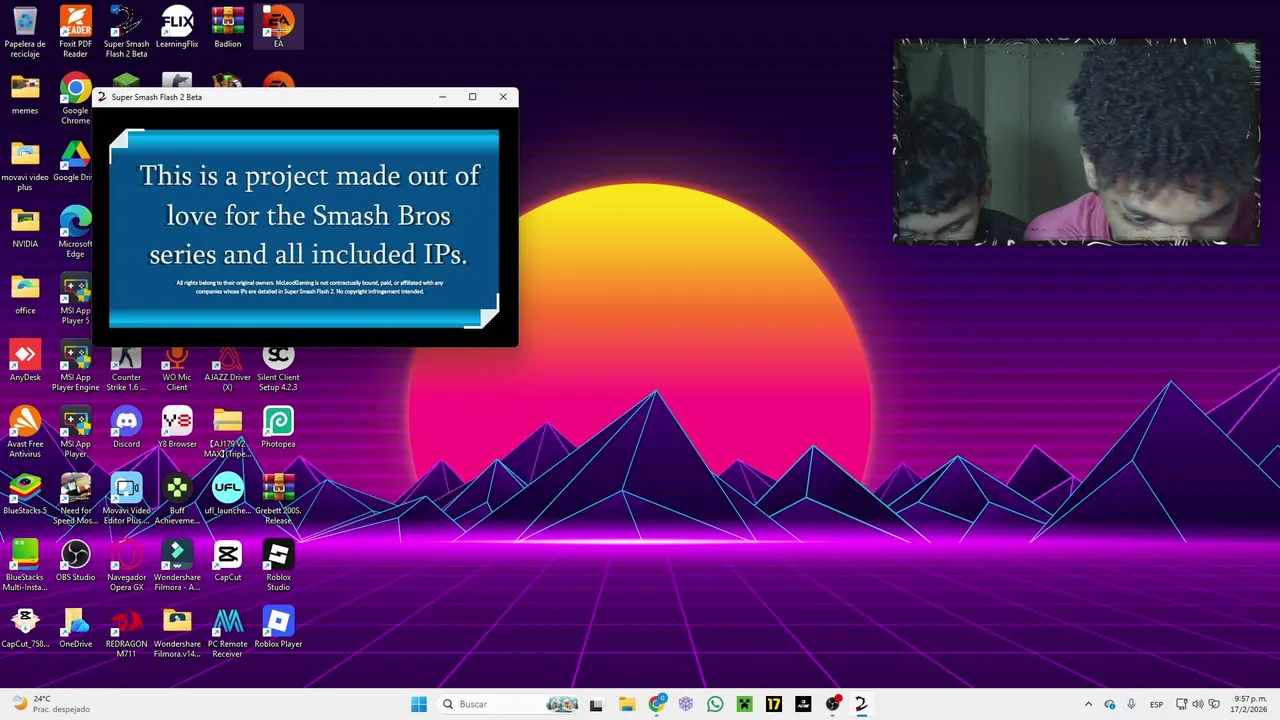Launch Movavi Video Editor Plus shortcut

126,499
